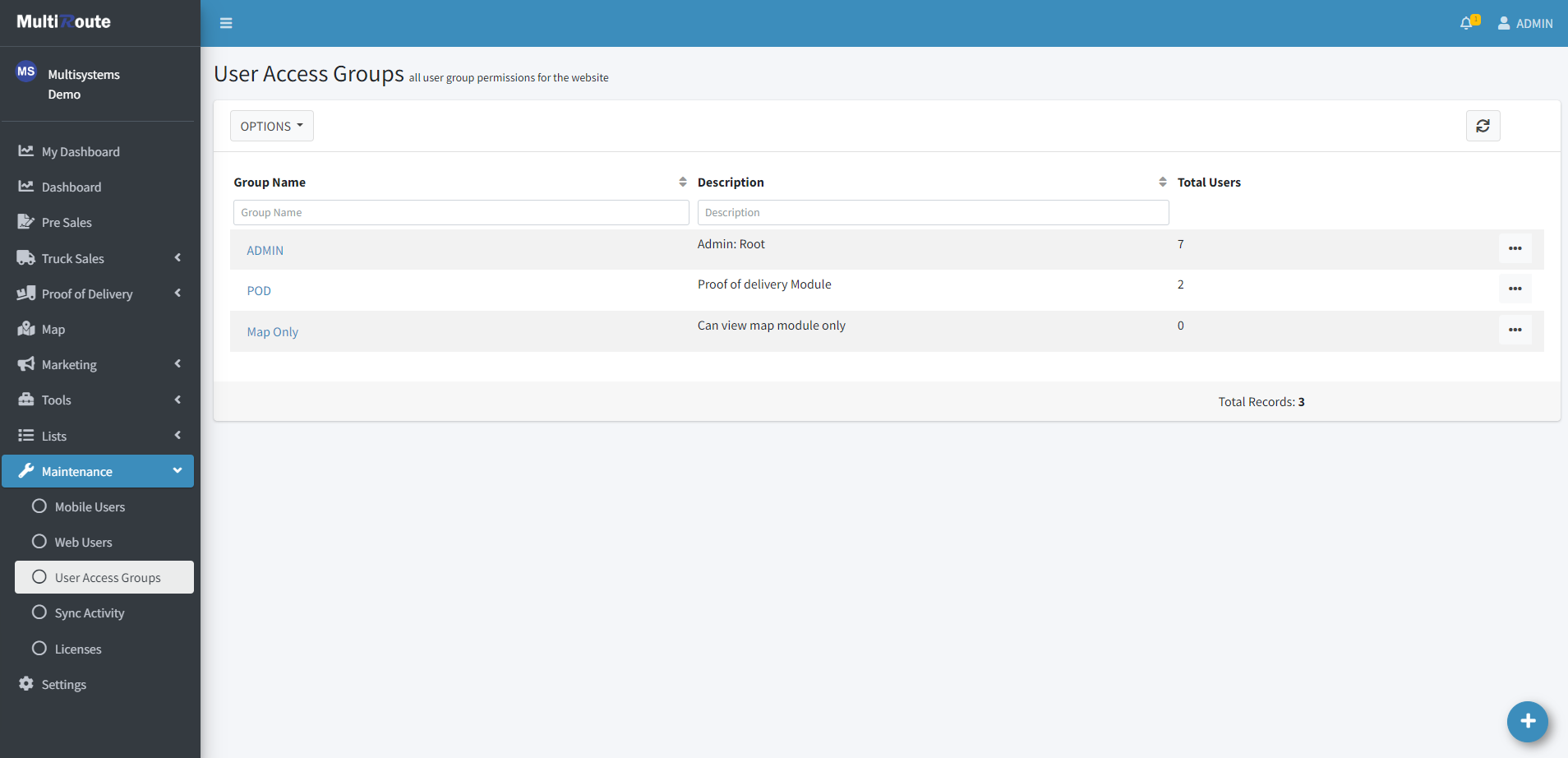Image resolution: width=1568 pixels, height=758 pixels.
Task: Select the Sync Activity radio item
Action: (x=89, y=612)
